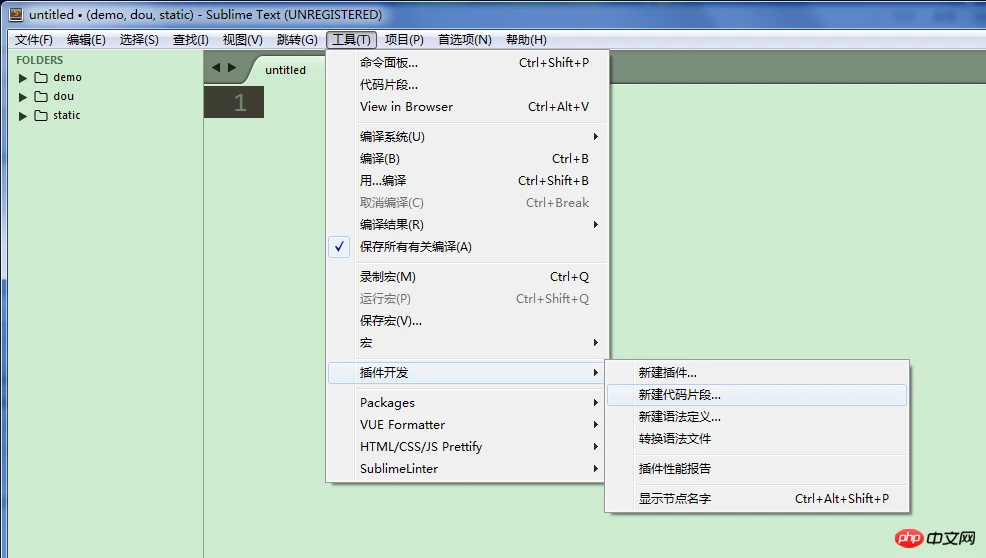Open the 编译系统(U) submenu

pos(468,137)
